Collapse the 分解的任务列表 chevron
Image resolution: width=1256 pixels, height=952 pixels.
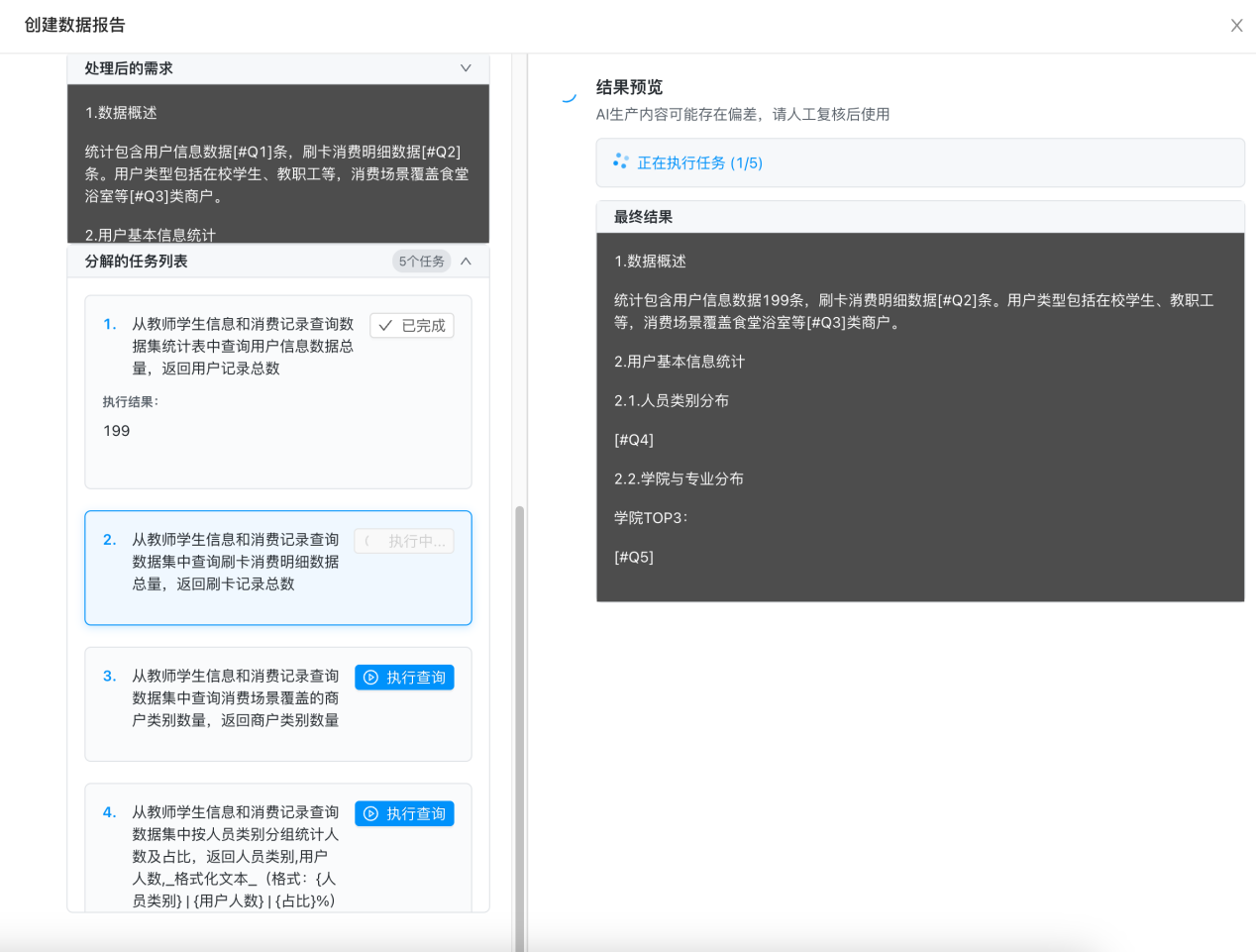[466, 262]
